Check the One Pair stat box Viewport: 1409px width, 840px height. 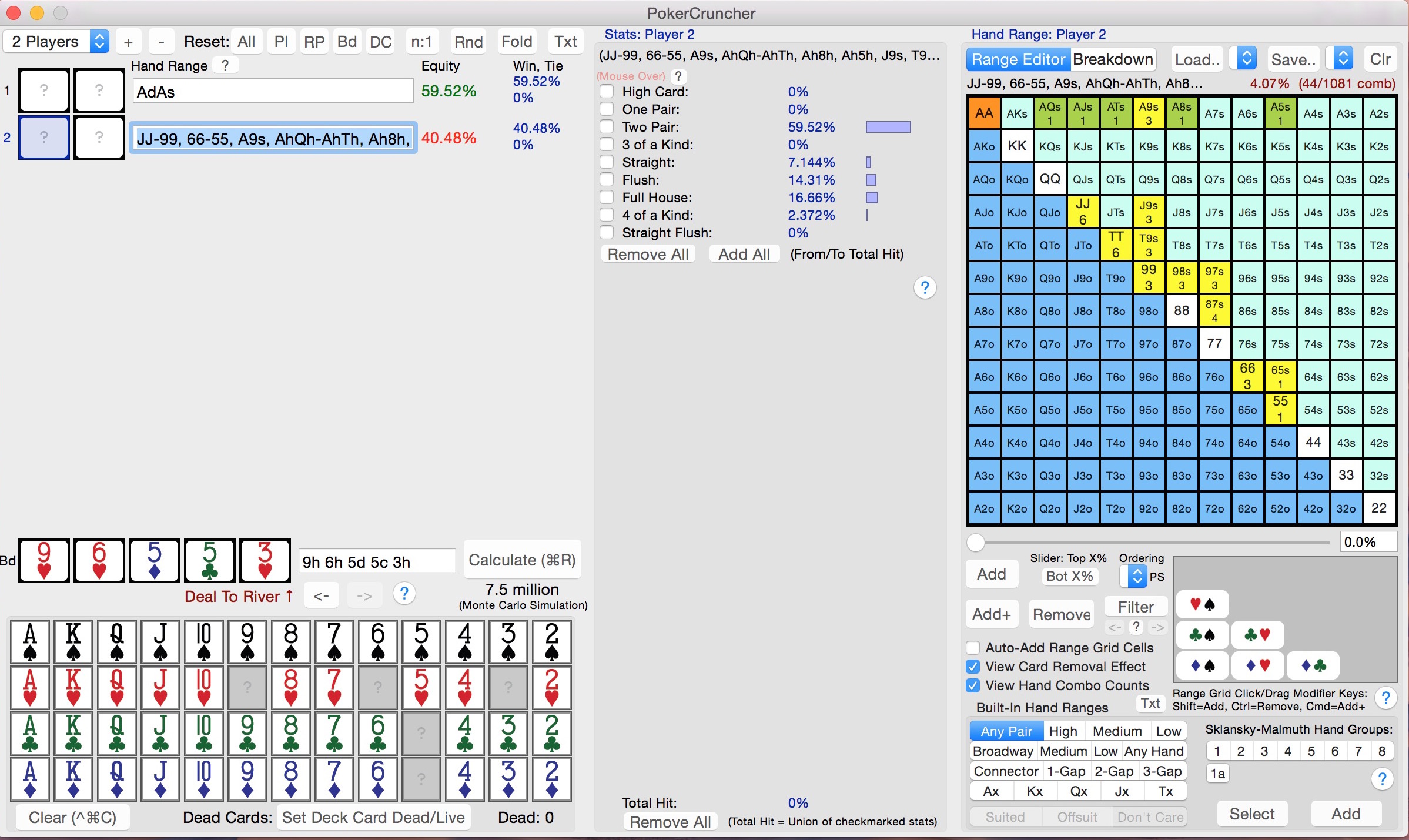tap(607, 109)
